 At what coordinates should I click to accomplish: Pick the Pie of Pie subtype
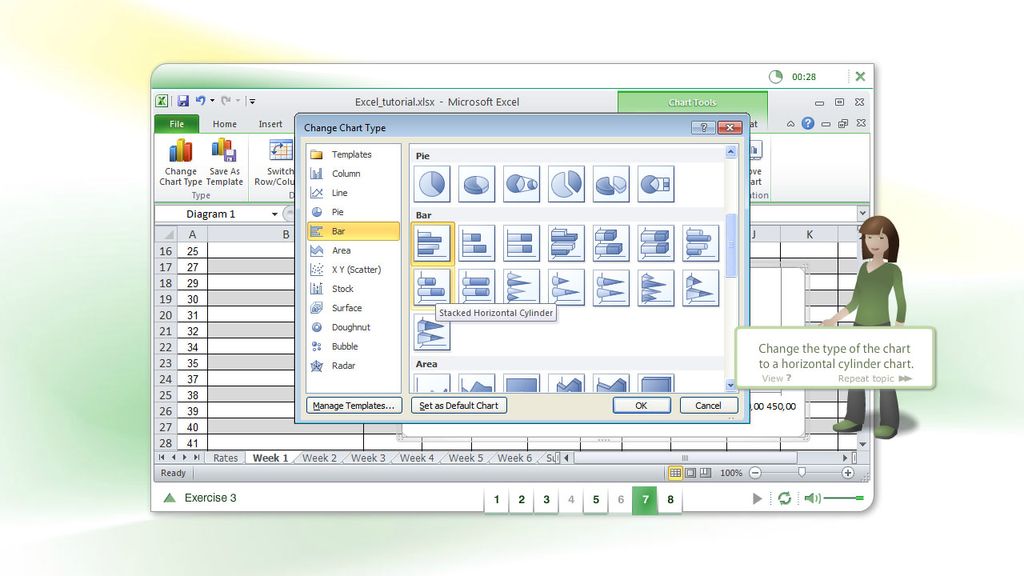pyautogui.click(x=522, y=184)
